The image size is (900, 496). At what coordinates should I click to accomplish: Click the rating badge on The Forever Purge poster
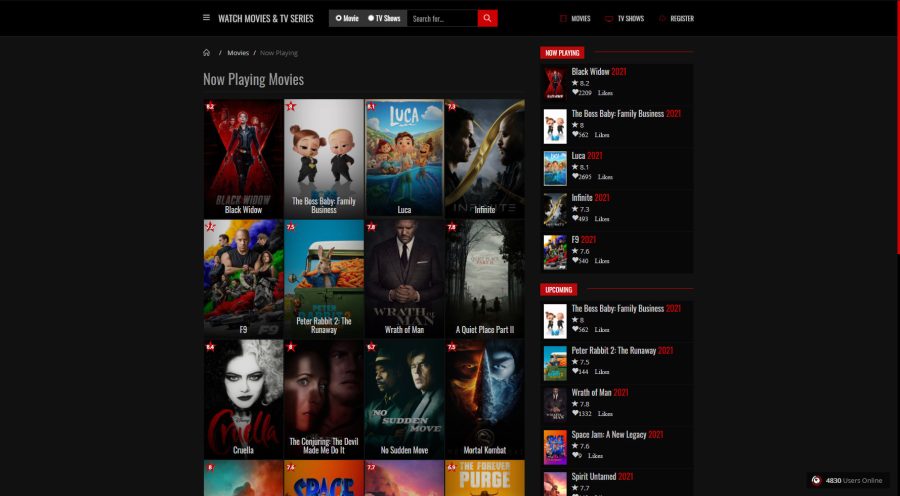coord(451,467)
